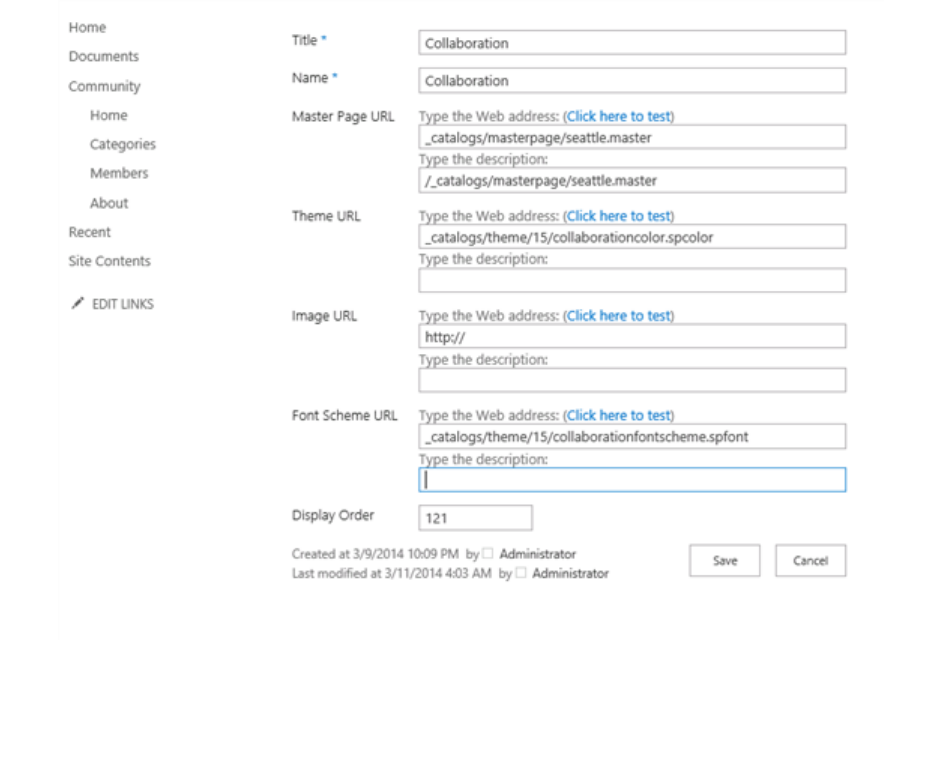
Task: Click the Master Page URL web address field
Action: pos(632,138)
